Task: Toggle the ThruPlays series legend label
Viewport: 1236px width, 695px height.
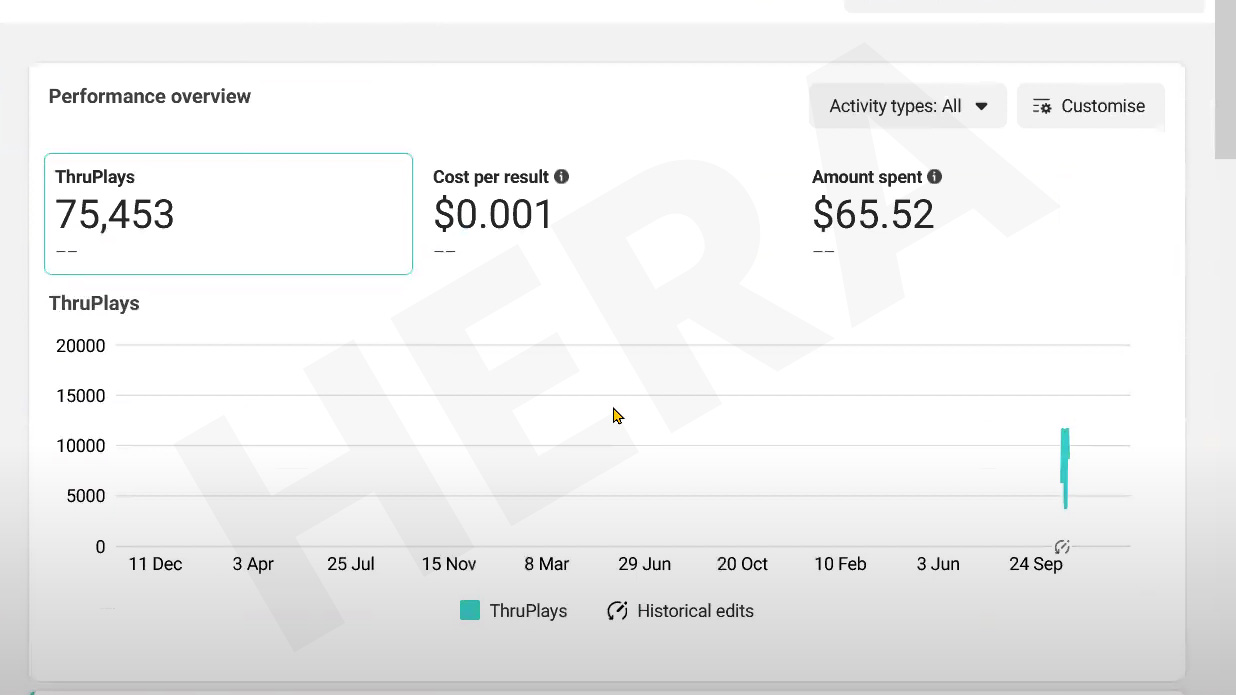Action: 528,611
